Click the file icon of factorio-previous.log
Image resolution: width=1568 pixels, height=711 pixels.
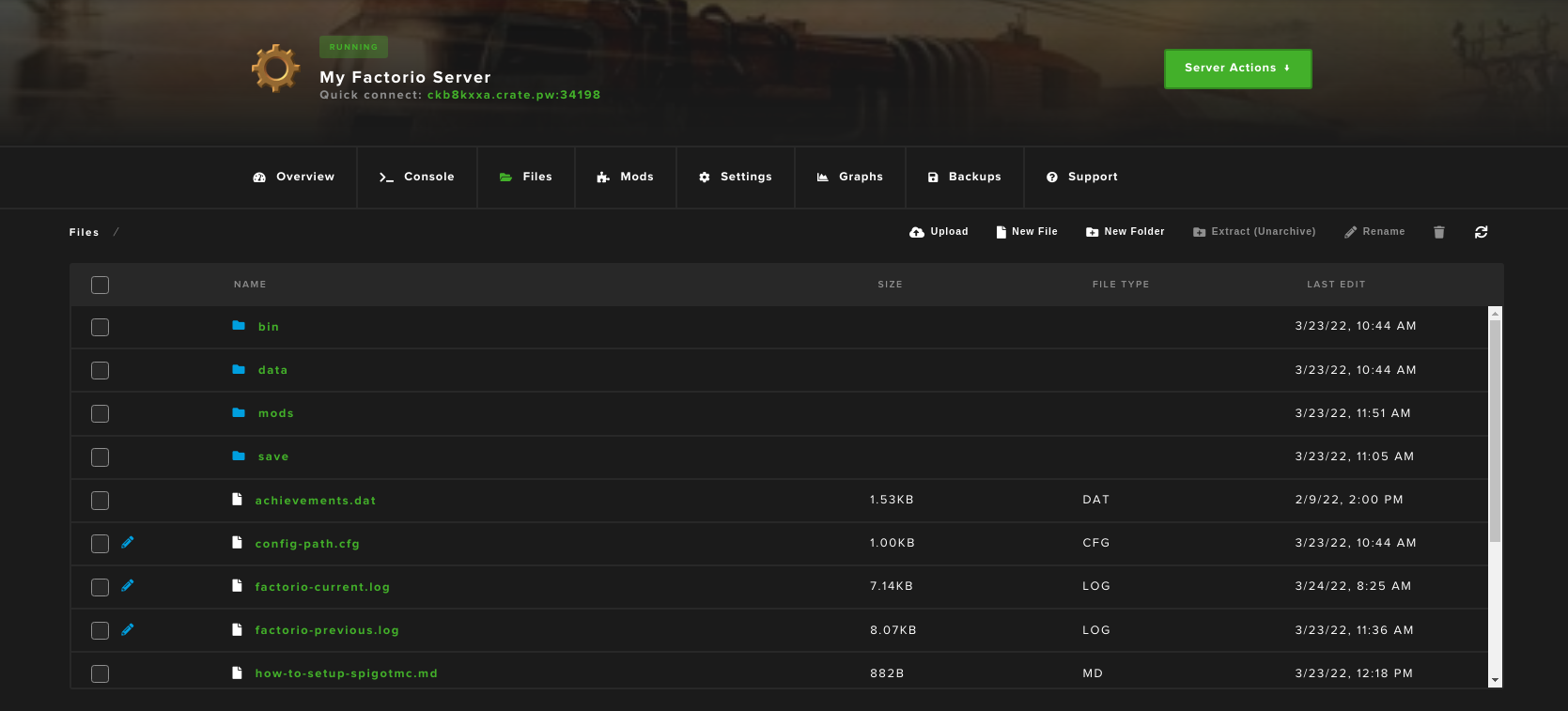pyautogui.click(x=237, y=629)
